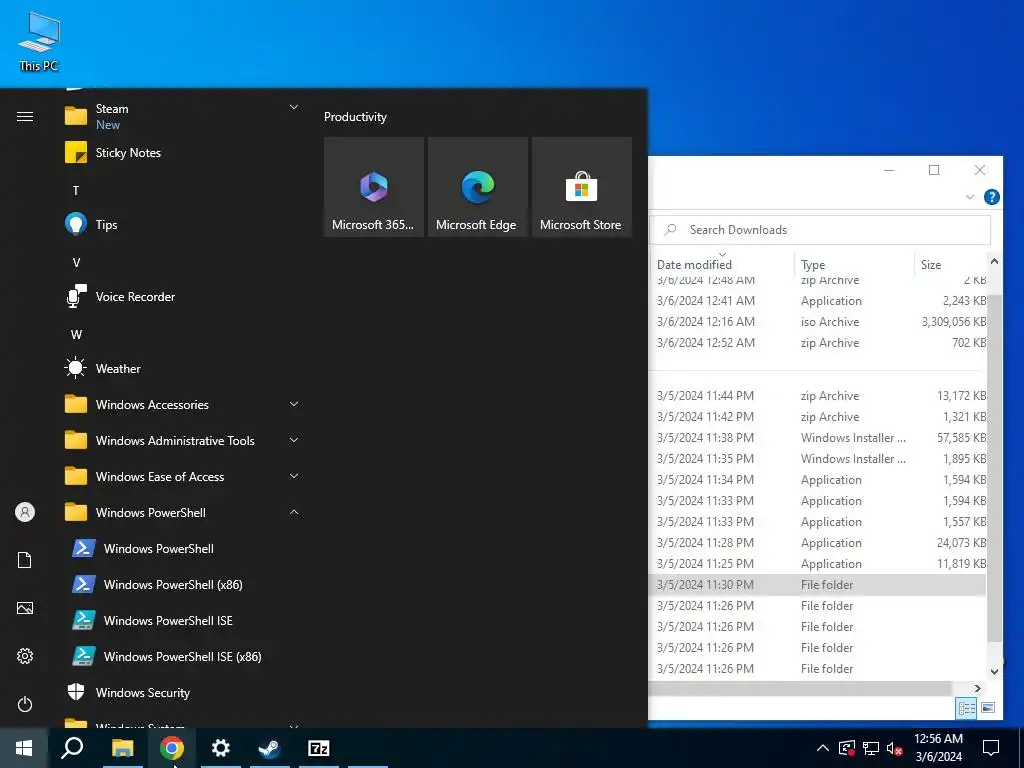Viewport: 1024px width, 768px height.
Task: Click the Productivity group heading
Action: pos(355,117)
